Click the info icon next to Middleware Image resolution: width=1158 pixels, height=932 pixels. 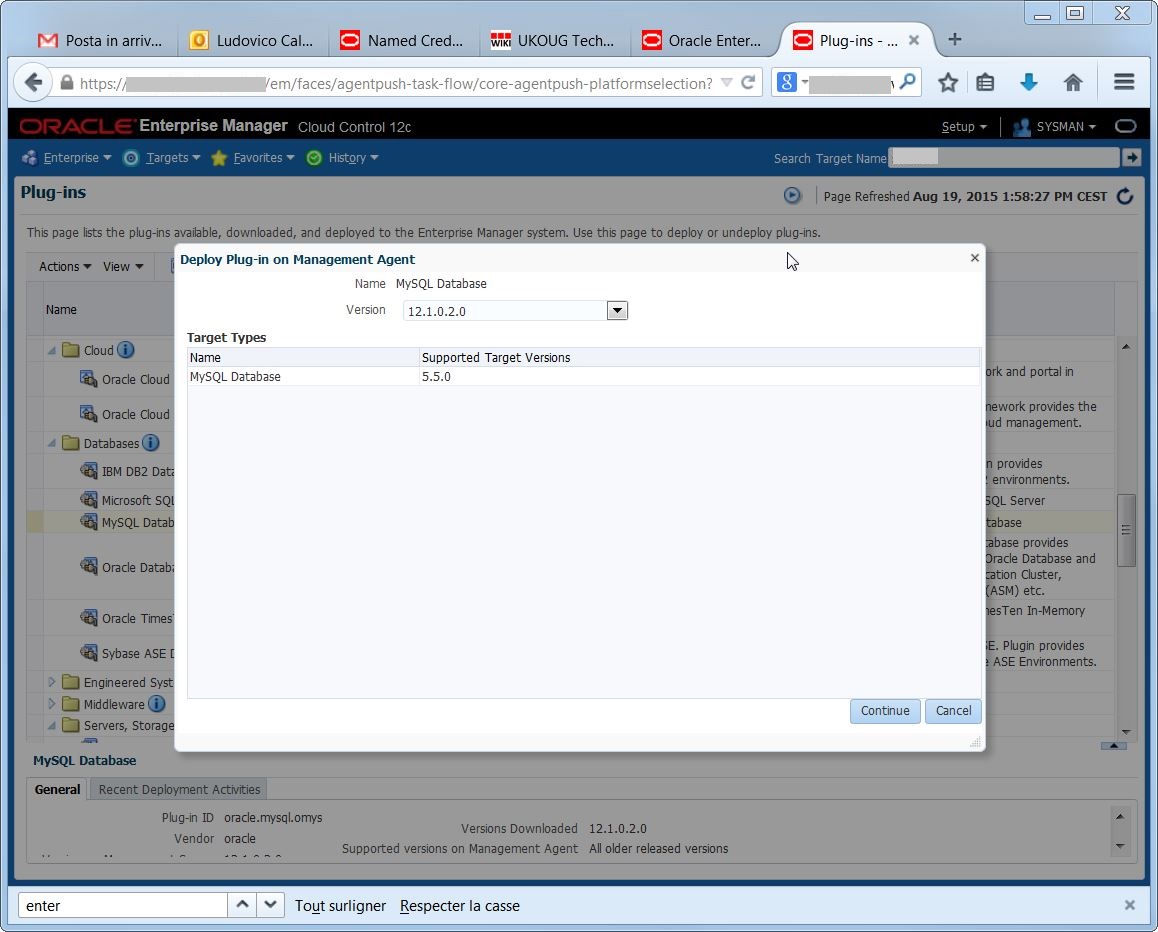point(157,704)
